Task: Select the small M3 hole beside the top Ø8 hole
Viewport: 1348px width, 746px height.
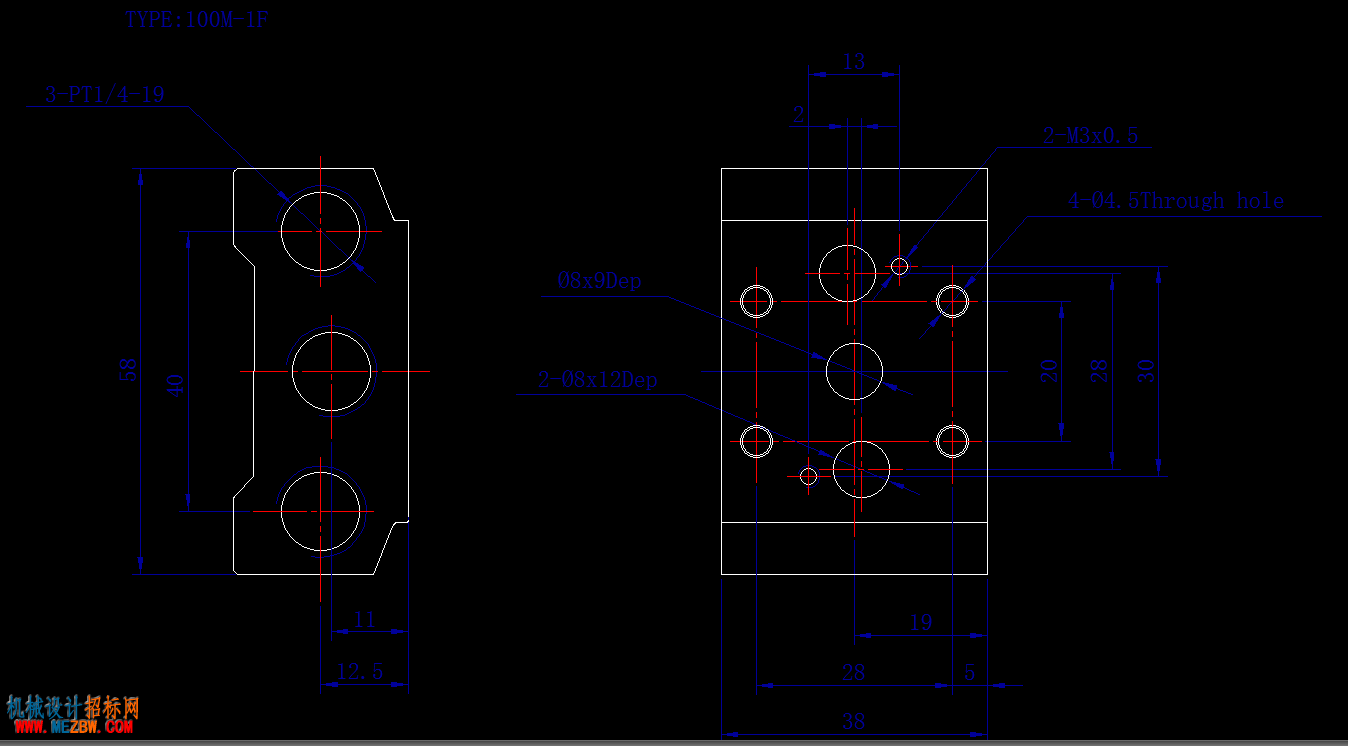Action: coord(900,266)
